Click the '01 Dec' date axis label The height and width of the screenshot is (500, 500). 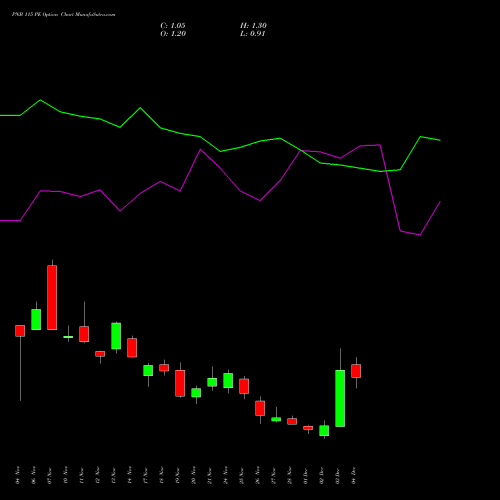(x=306, y=475)
